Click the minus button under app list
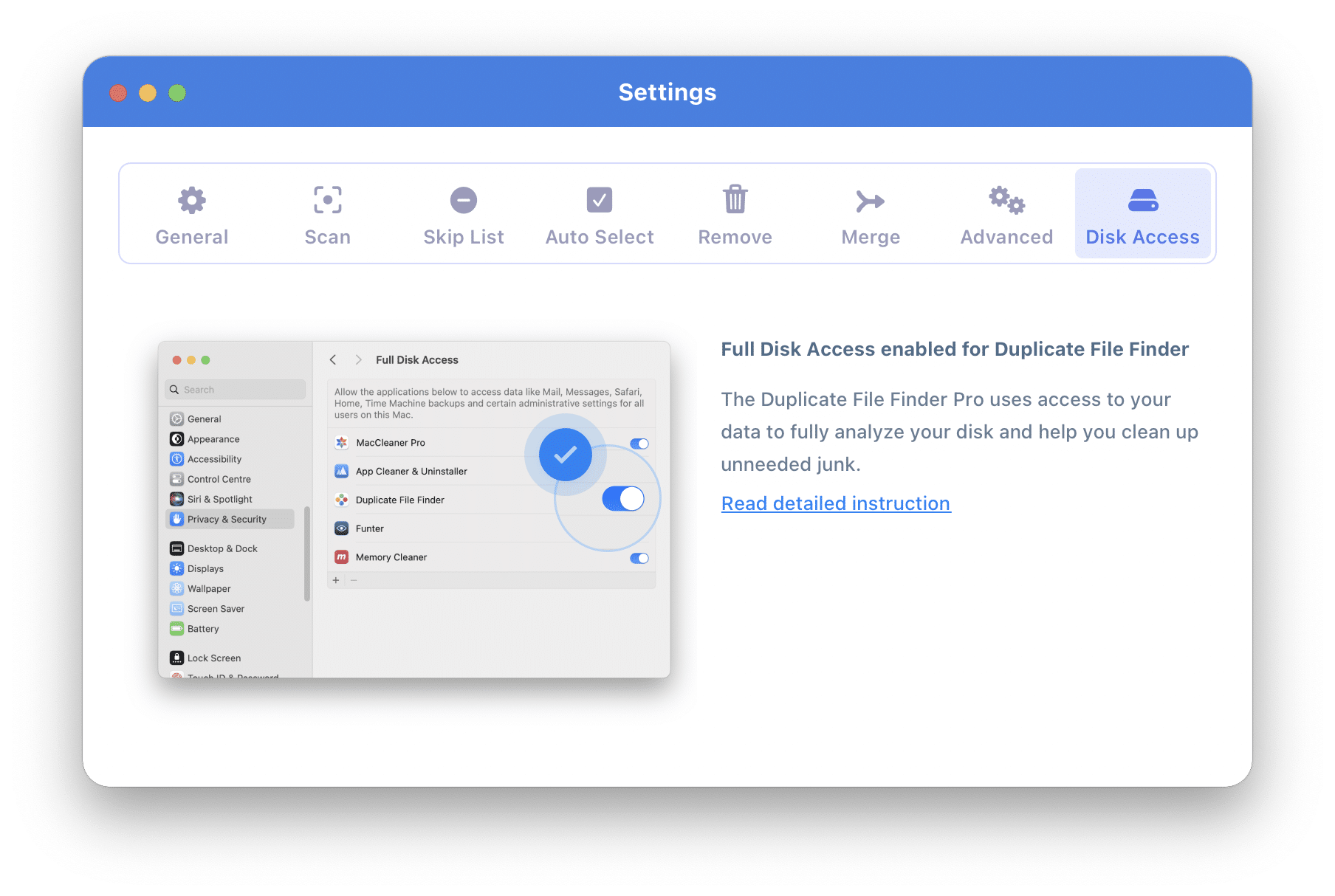The width and height of the screenshot is (1335, 896). click(x=354, y=580)
